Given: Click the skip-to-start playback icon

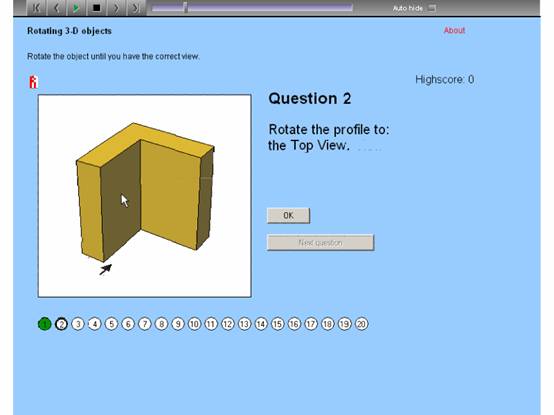Looking at the screenshot, I should (x=36, y=8).
